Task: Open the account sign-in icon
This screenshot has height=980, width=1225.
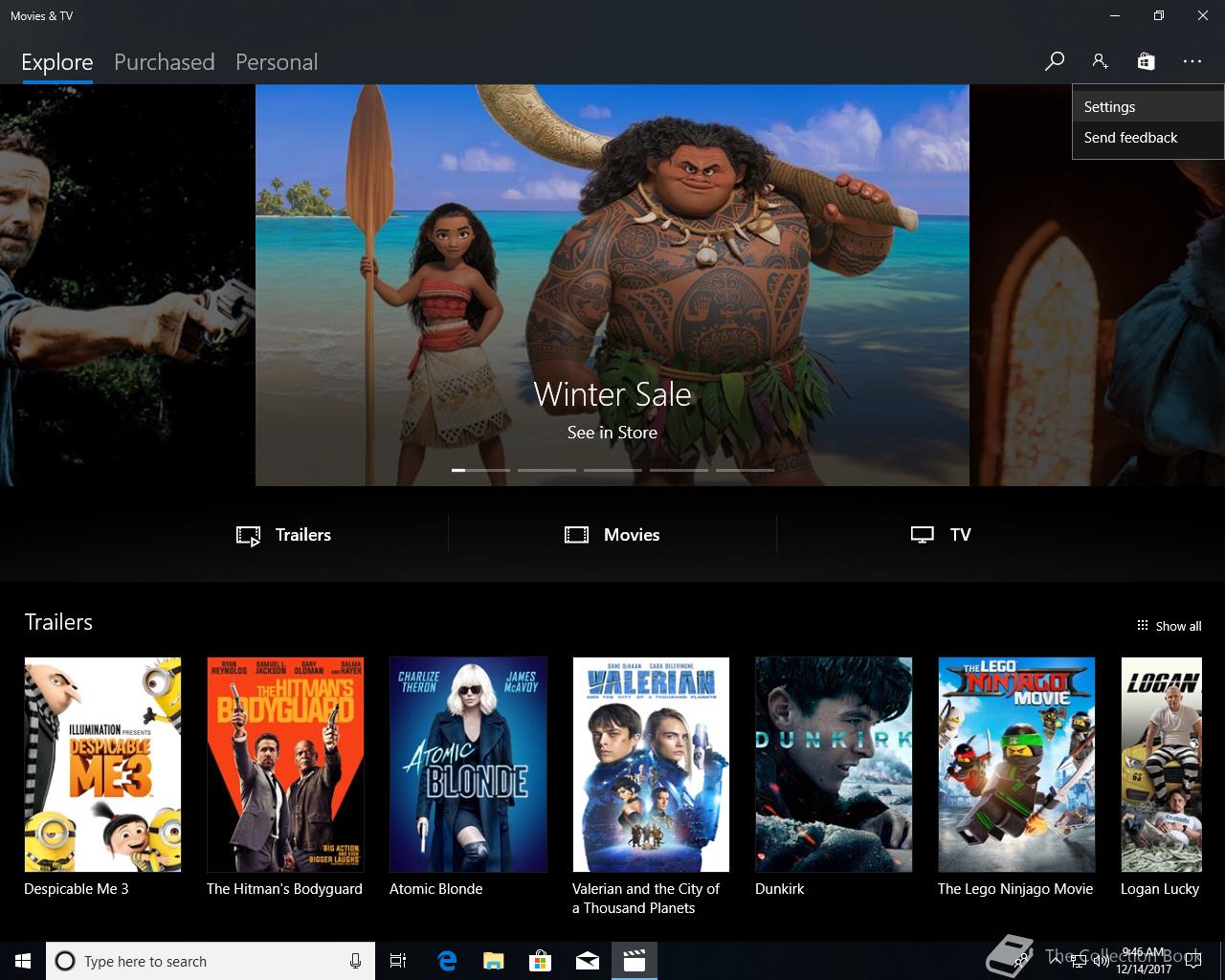Action: pos(1100,61)
